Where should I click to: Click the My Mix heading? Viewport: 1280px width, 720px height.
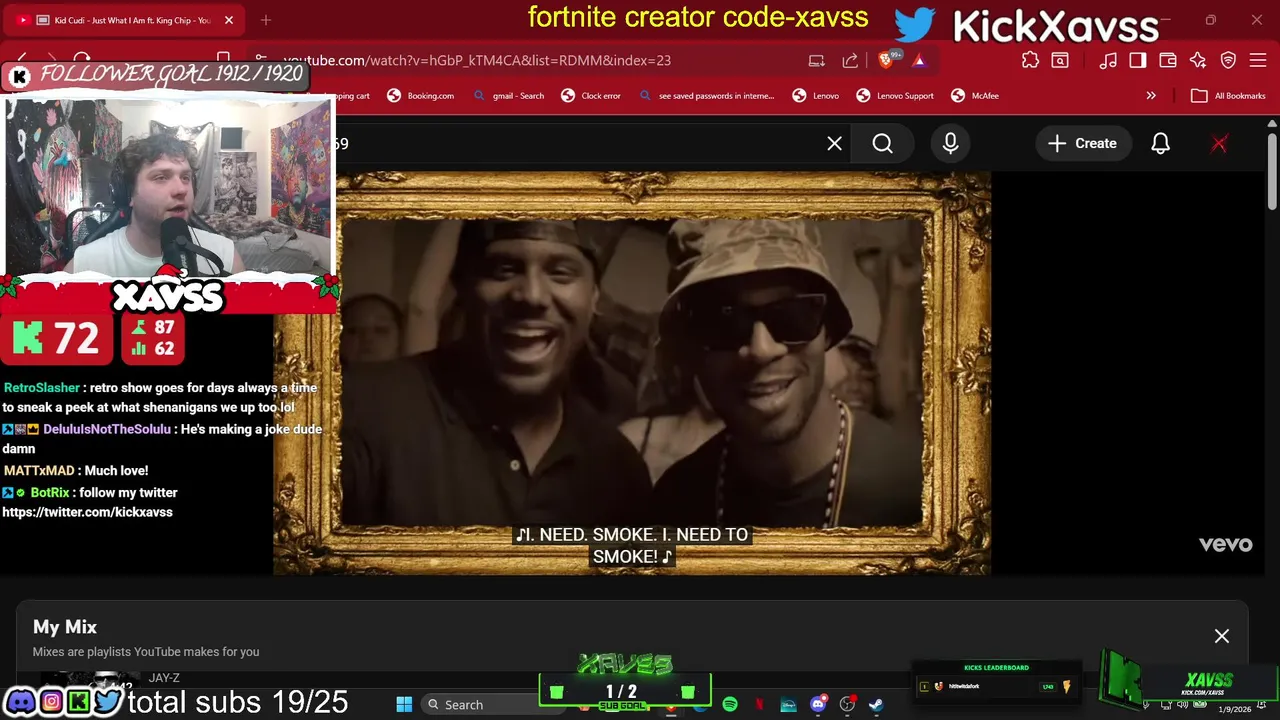tap(65, 627)
